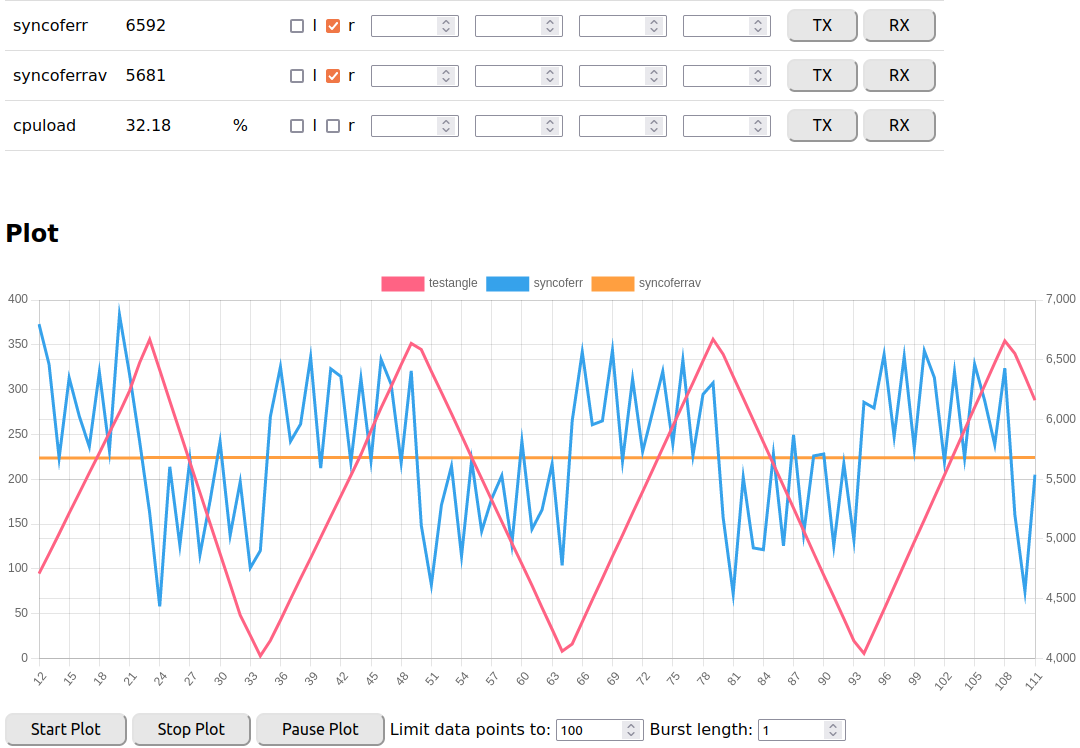Screen dimensions: 1080x748
Task: Click the last spinner field of cpuload
Action: click(717, 126)
